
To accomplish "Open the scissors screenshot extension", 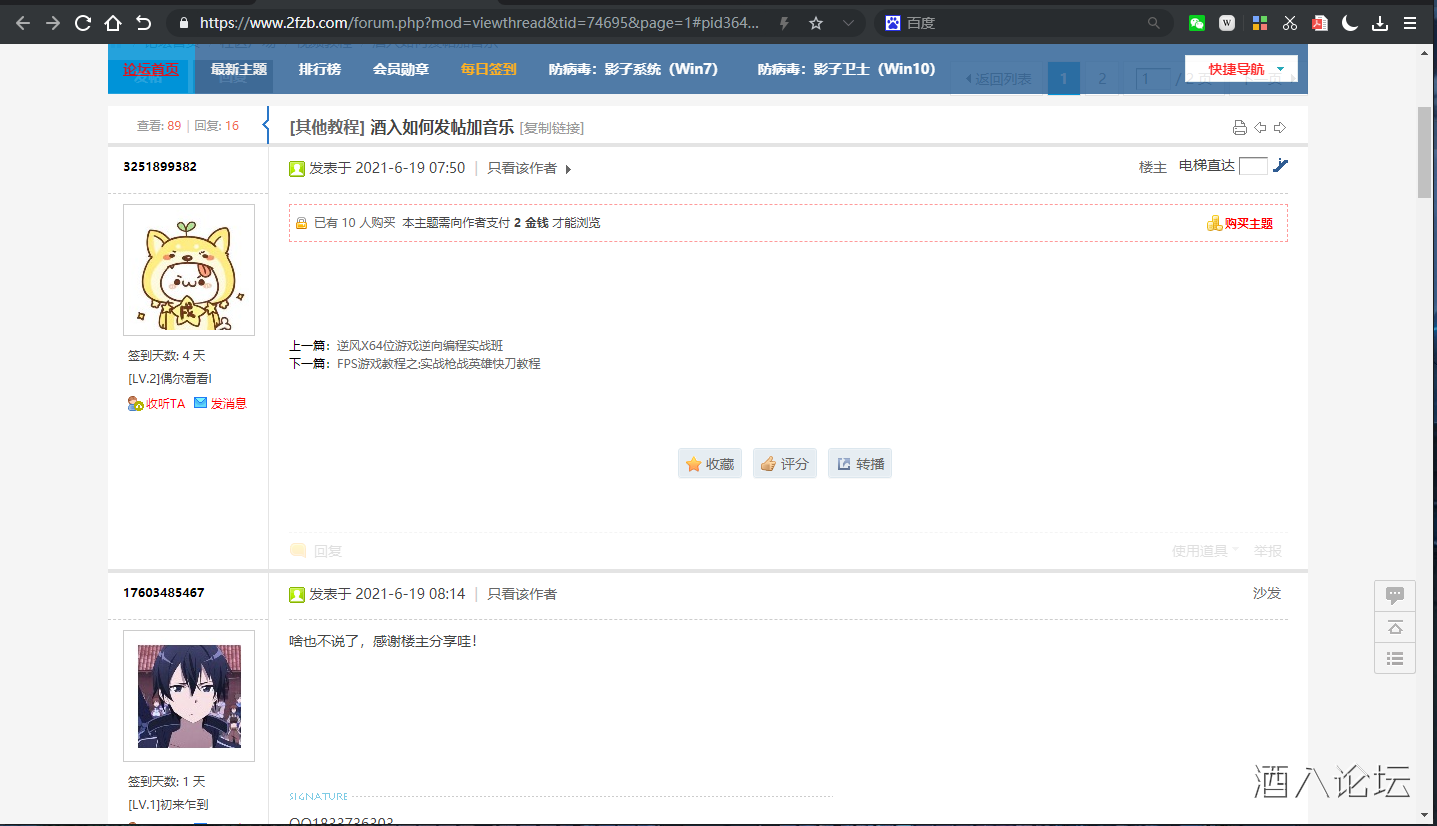I will pyautogui.click(x=1289, y=23).
